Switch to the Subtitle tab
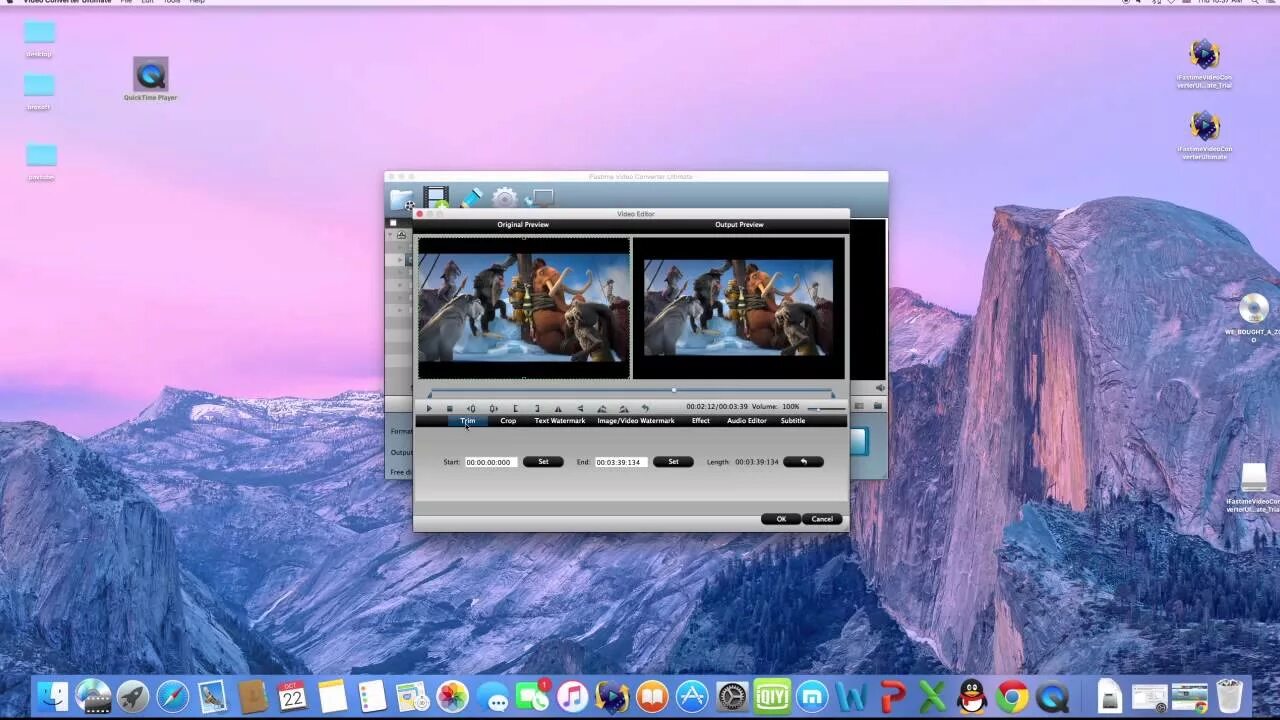 click(x=793, y=421)
